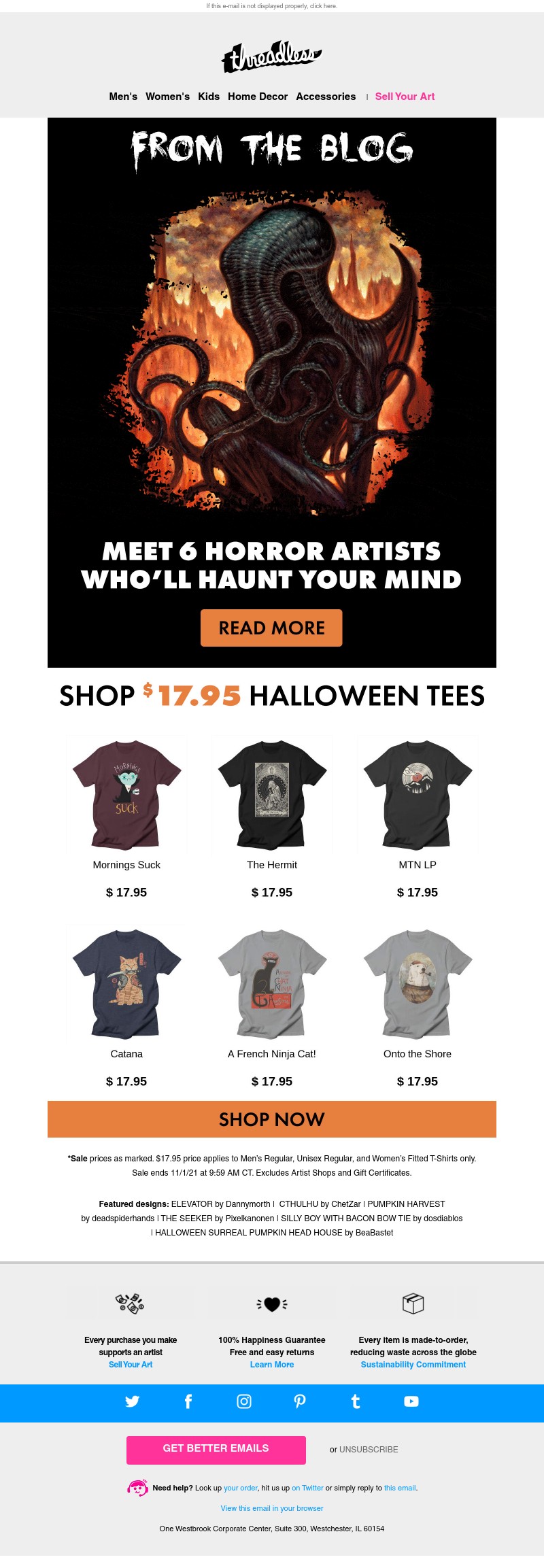Click the SHOP NOW banner button
Viewport: 544px width, 1568px height.
point(272,1119)
